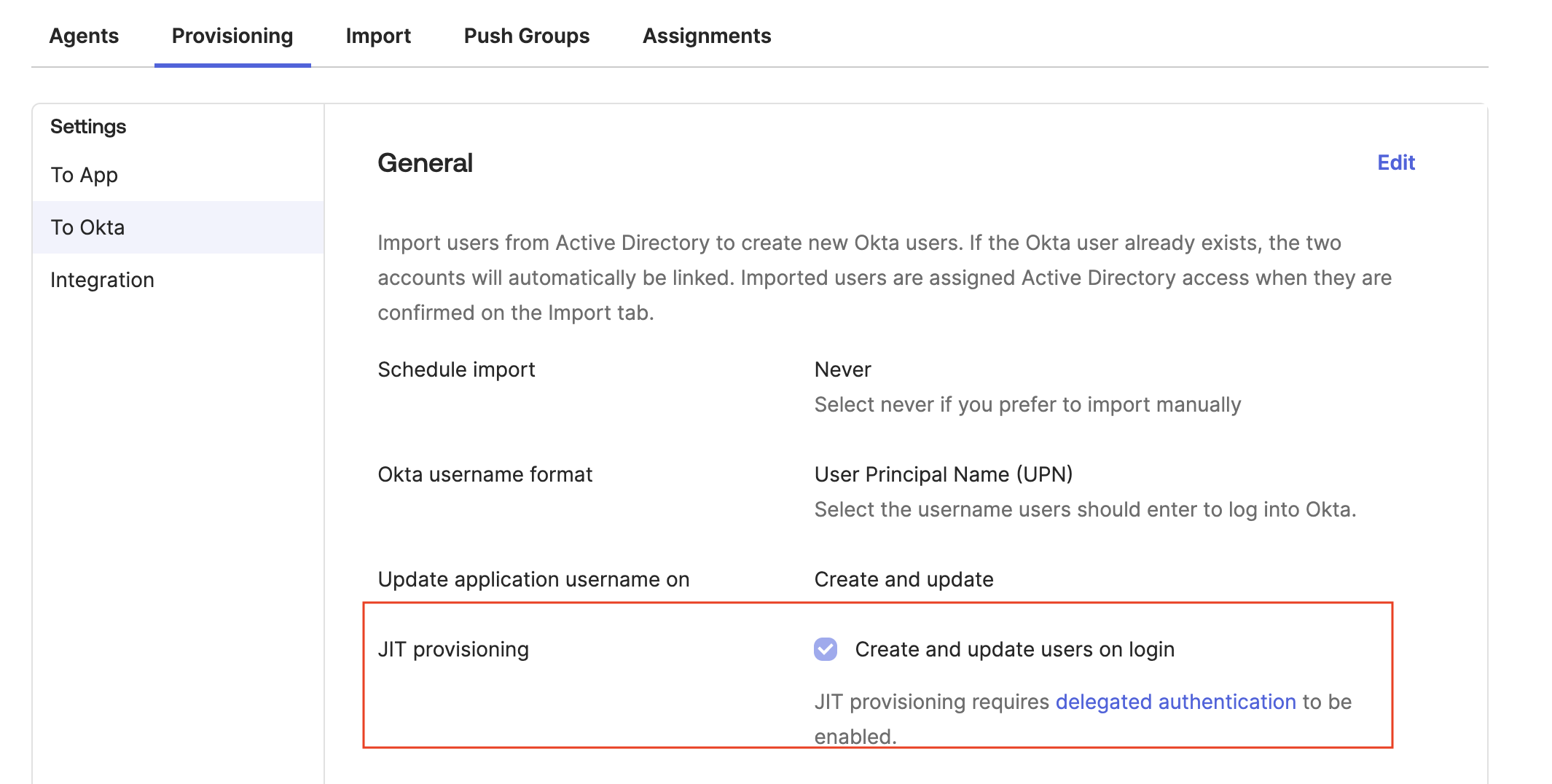This screenshot has height=784, width=1552.
Task: Click the General section heading
Action: 425,163
